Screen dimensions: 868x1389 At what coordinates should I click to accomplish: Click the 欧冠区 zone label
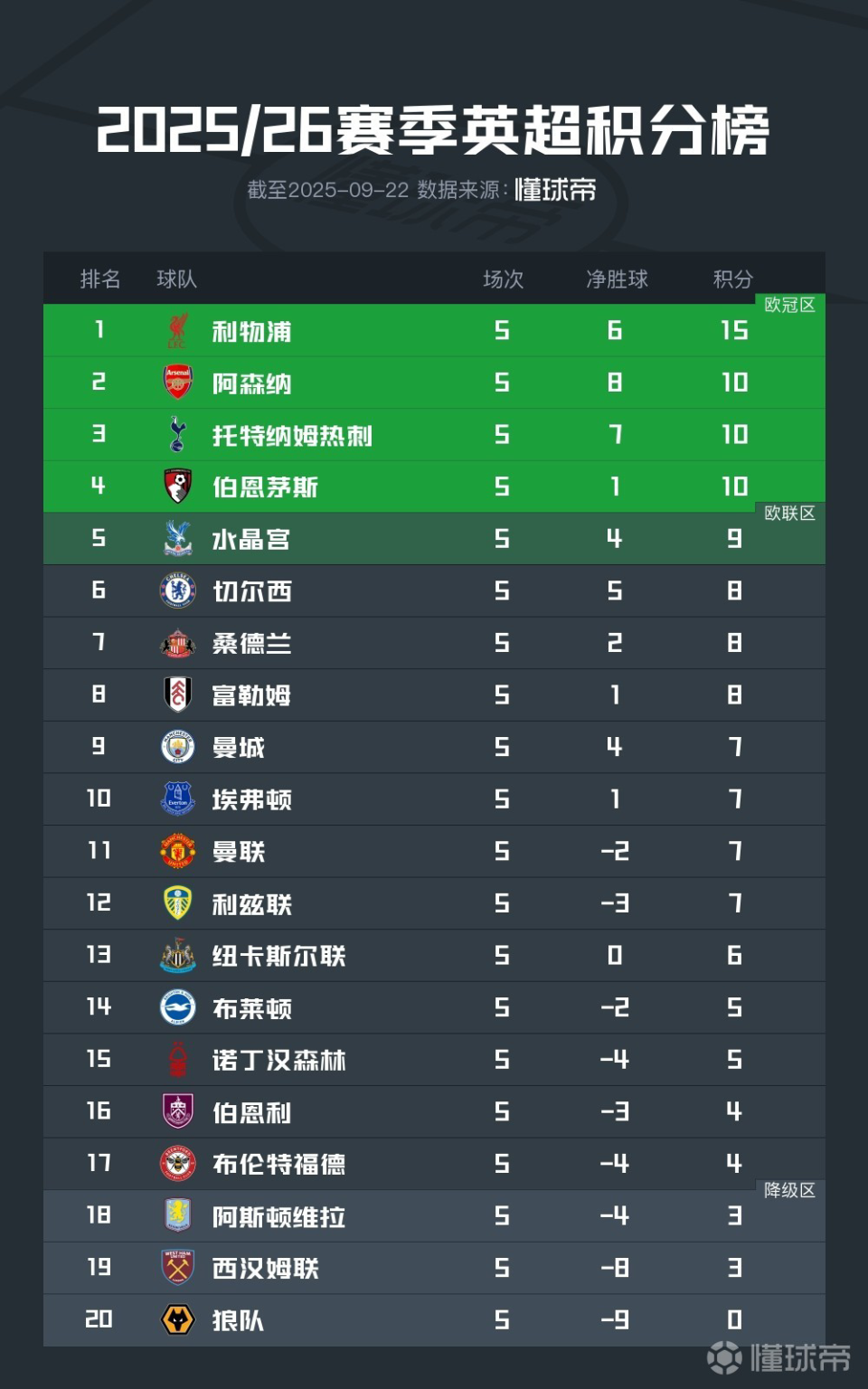789,306
